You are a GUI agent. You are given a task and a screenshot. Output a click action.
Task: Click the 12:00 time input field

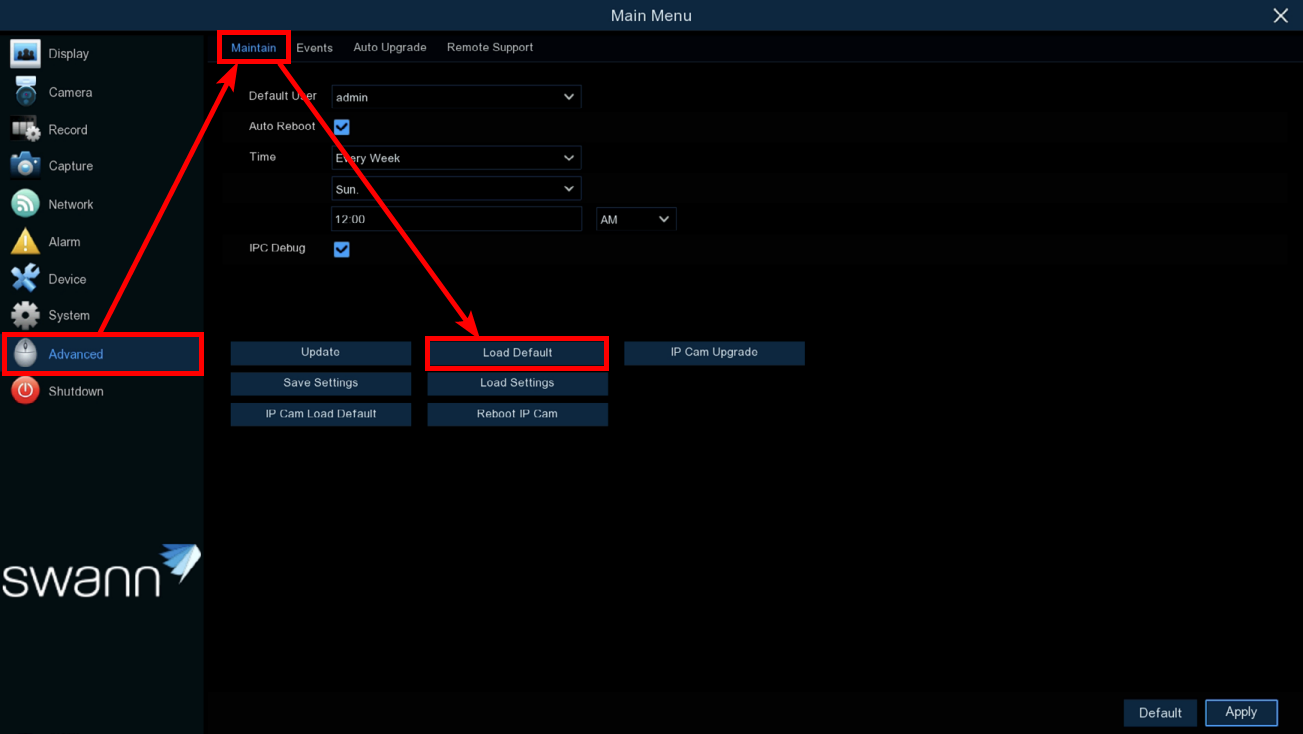point(456,219)
